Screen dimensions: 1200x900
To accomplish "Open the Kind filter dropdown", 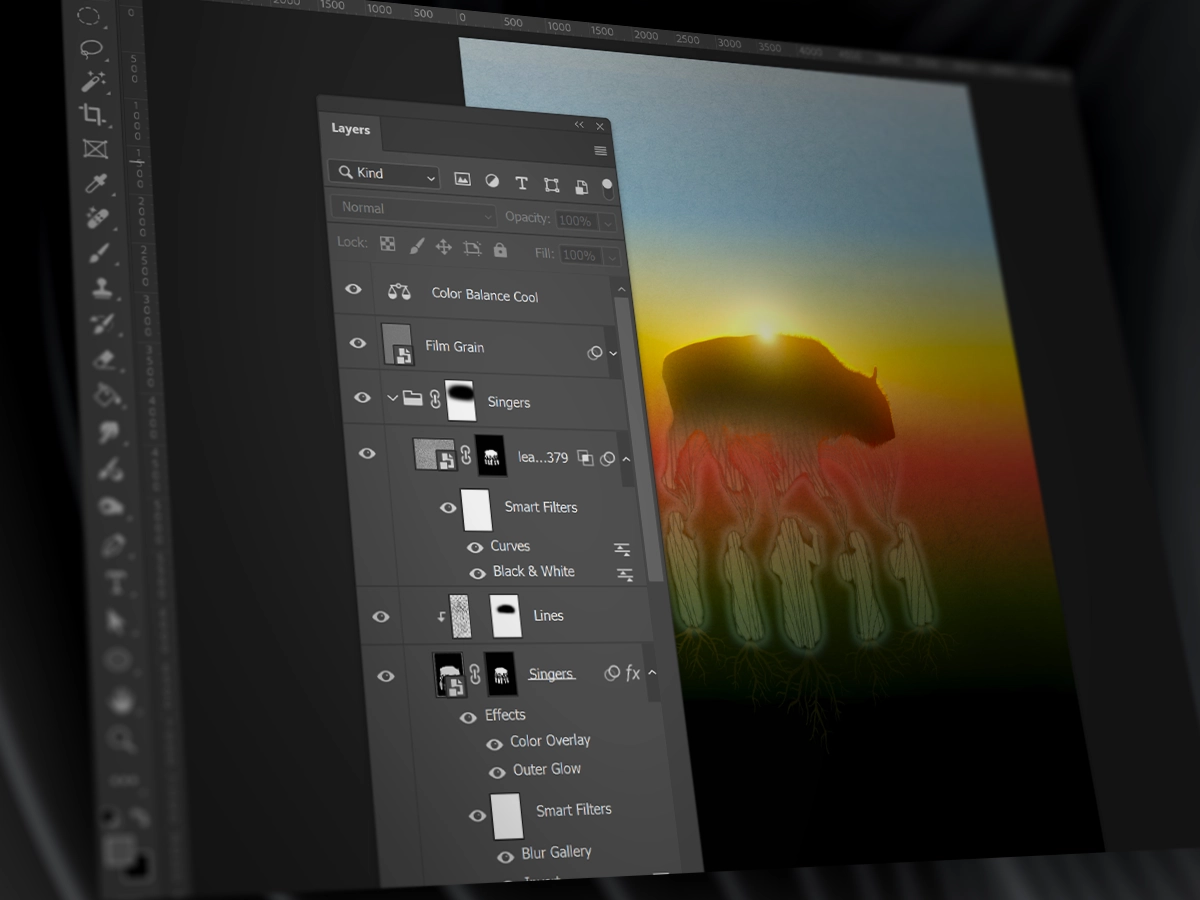I will coord(384,174).
